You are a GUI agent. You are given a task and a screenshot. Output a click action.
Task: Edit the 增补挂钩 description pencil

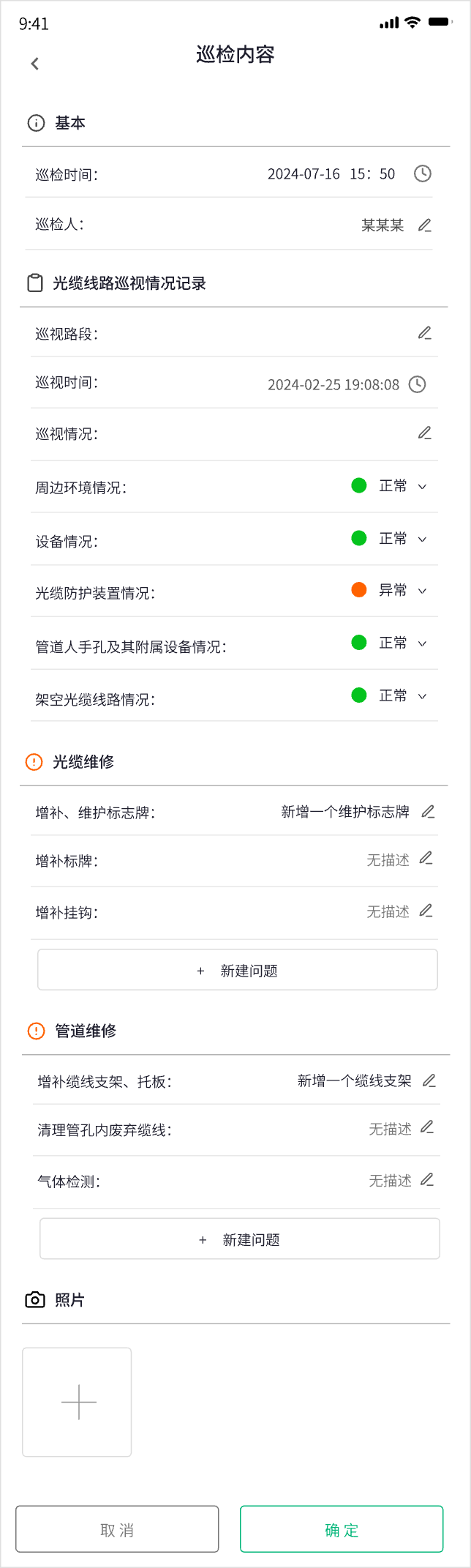[426, 911]
